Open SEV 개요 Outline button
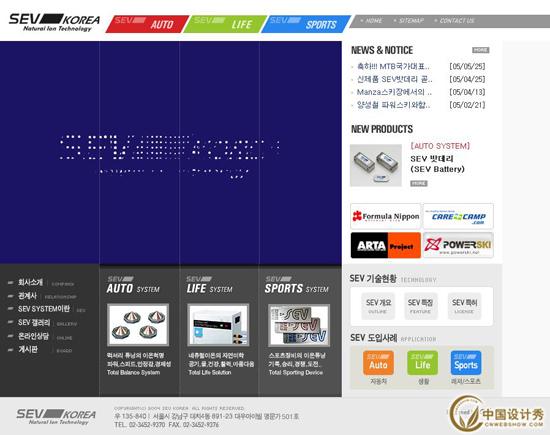 click(378, 306)
